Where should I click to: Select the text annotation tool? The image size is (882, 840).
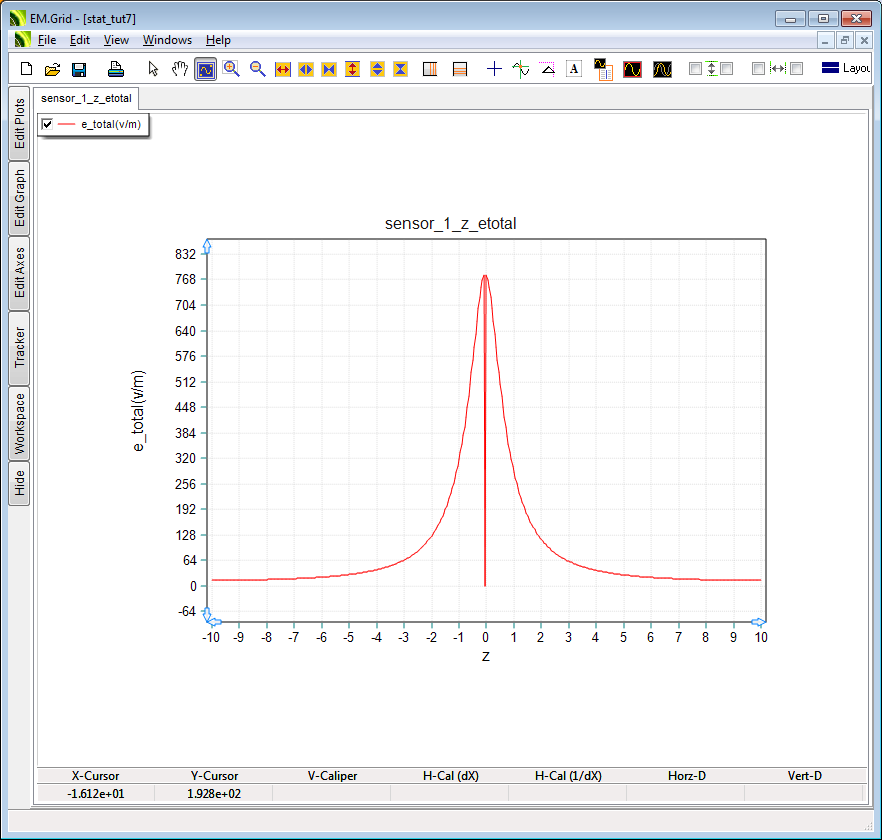pyautogui.click(x=574, y=69)
